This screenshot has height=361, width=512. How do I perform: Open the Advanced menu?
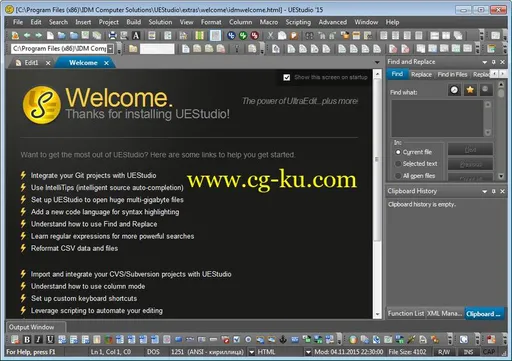[333, 22]
